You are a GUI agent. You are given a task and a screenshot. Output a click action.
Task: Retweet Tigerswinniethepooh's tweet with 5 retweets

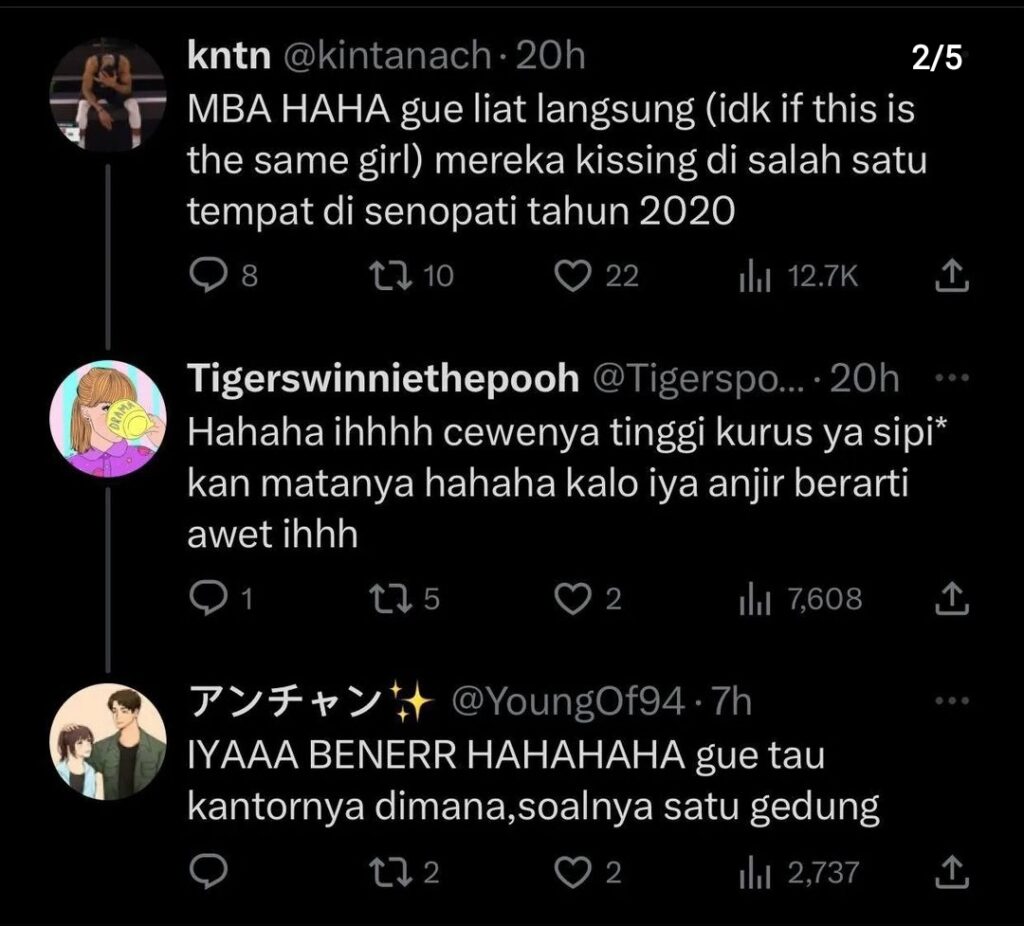click(x=384, y=598)
